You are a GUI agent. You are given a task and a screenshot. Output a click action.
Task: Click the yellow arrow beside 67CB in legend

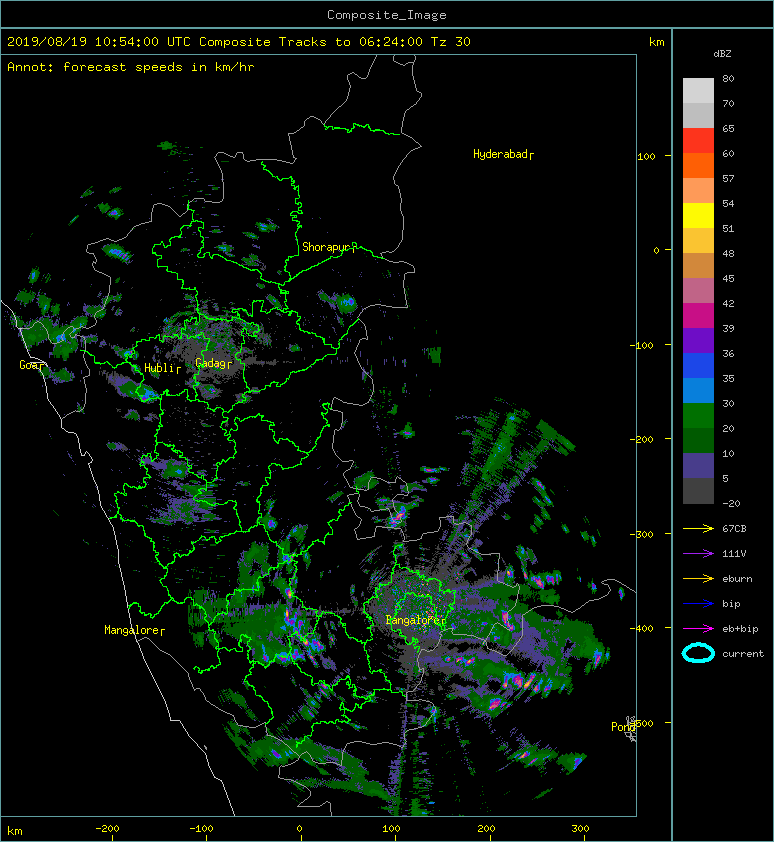point(698,528)
